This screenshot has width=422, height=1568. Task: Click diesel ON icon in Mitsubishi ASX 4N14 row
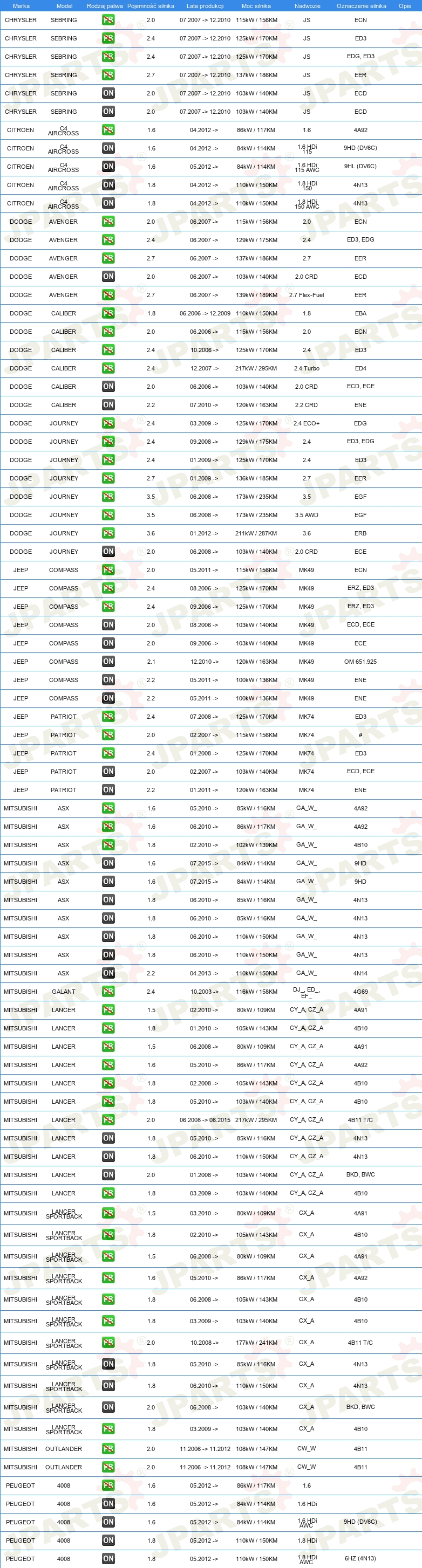point(108,973)
